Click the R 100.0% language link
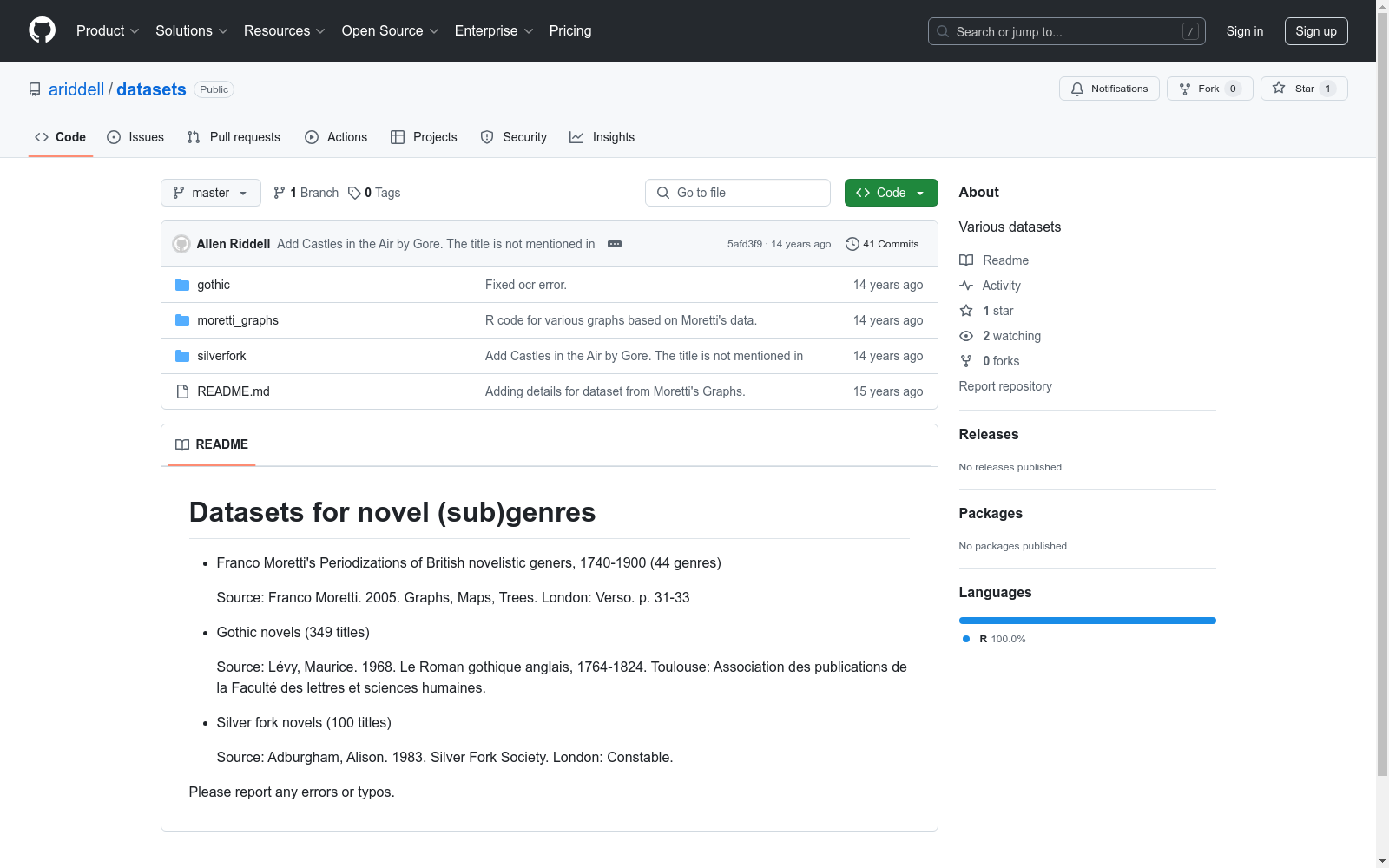 coord(995,639)
